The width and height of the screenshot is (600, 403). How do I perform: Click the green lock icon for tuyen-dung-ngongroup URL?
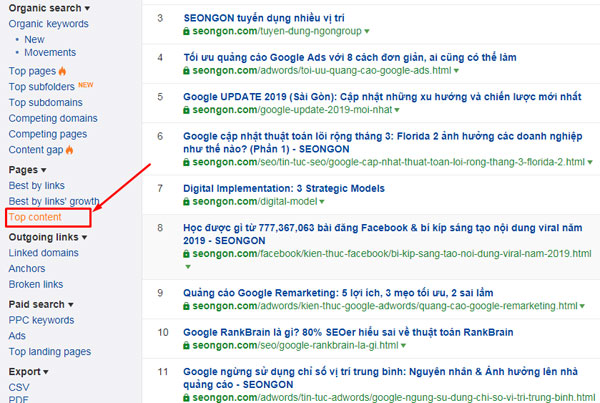(186, 31)
